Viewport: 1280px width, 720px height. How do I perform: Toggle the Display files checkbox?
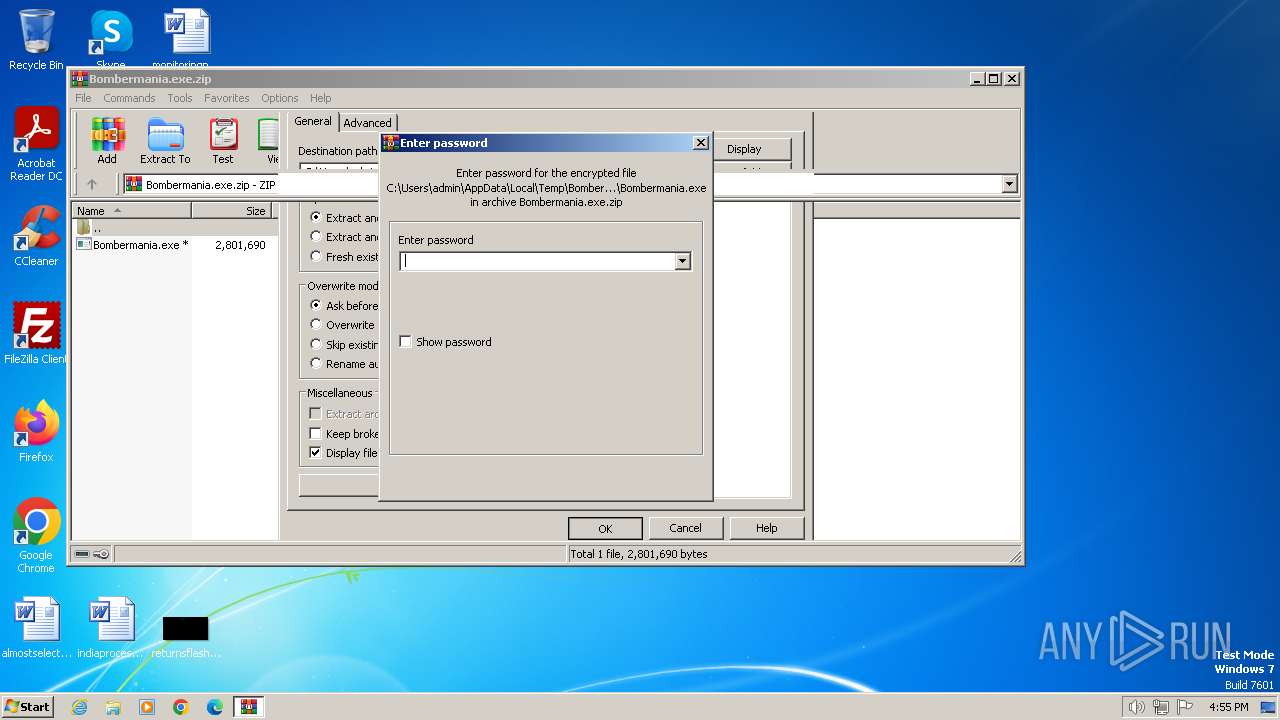click(x=315, y=452)
